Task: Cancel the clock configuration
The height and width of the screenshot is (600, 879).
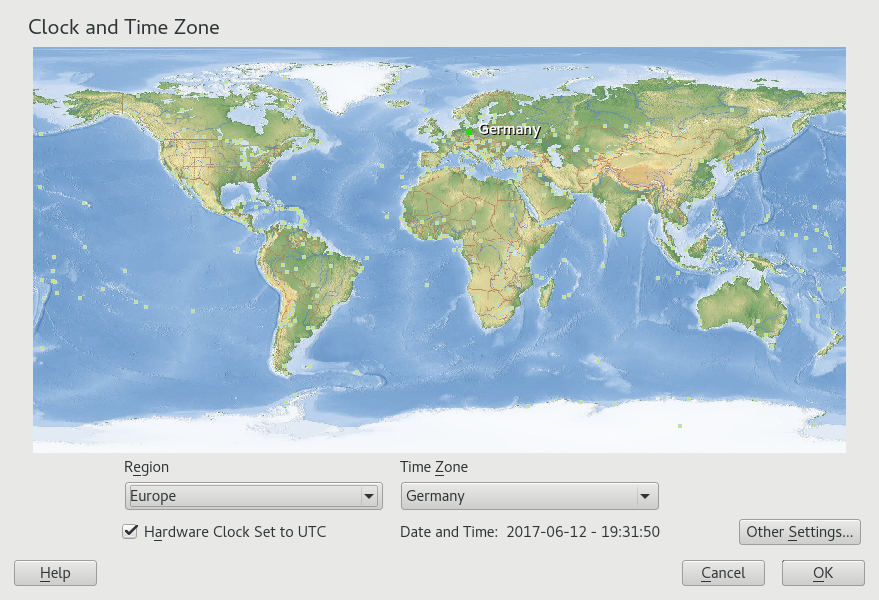Action: (x=723, y=573)
